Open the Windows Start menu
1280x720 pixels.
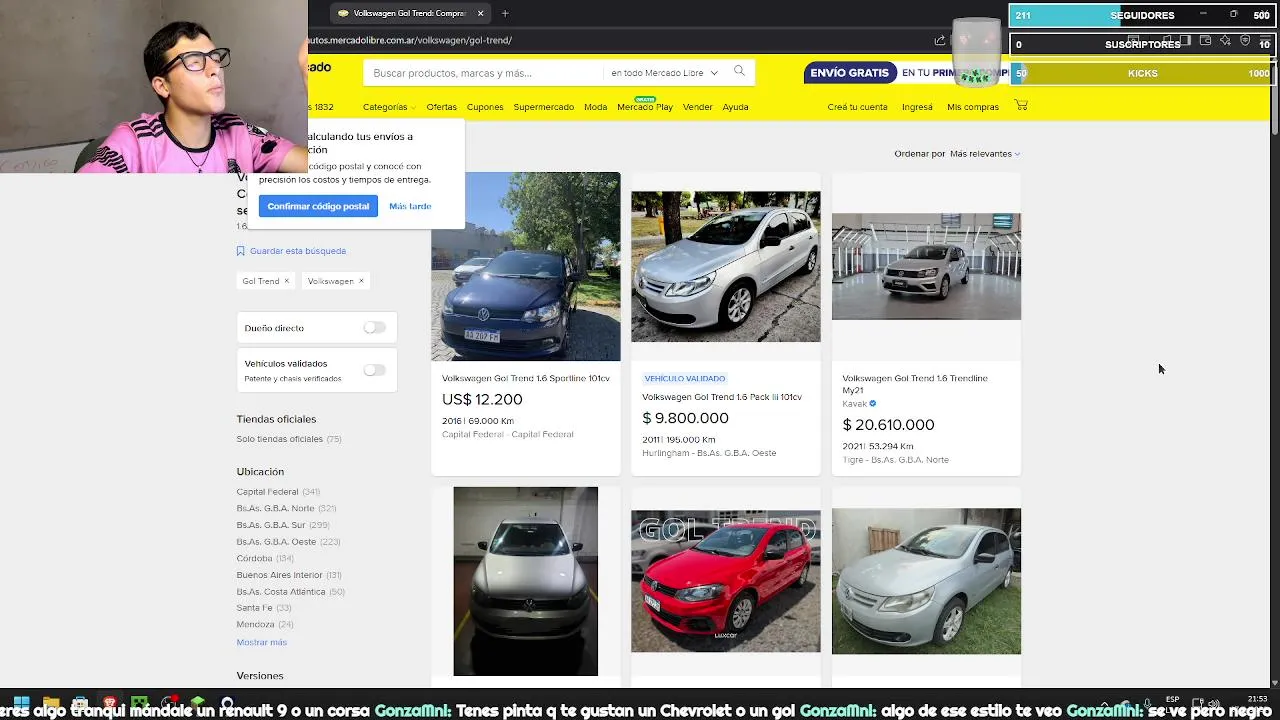tap(21, 703)
